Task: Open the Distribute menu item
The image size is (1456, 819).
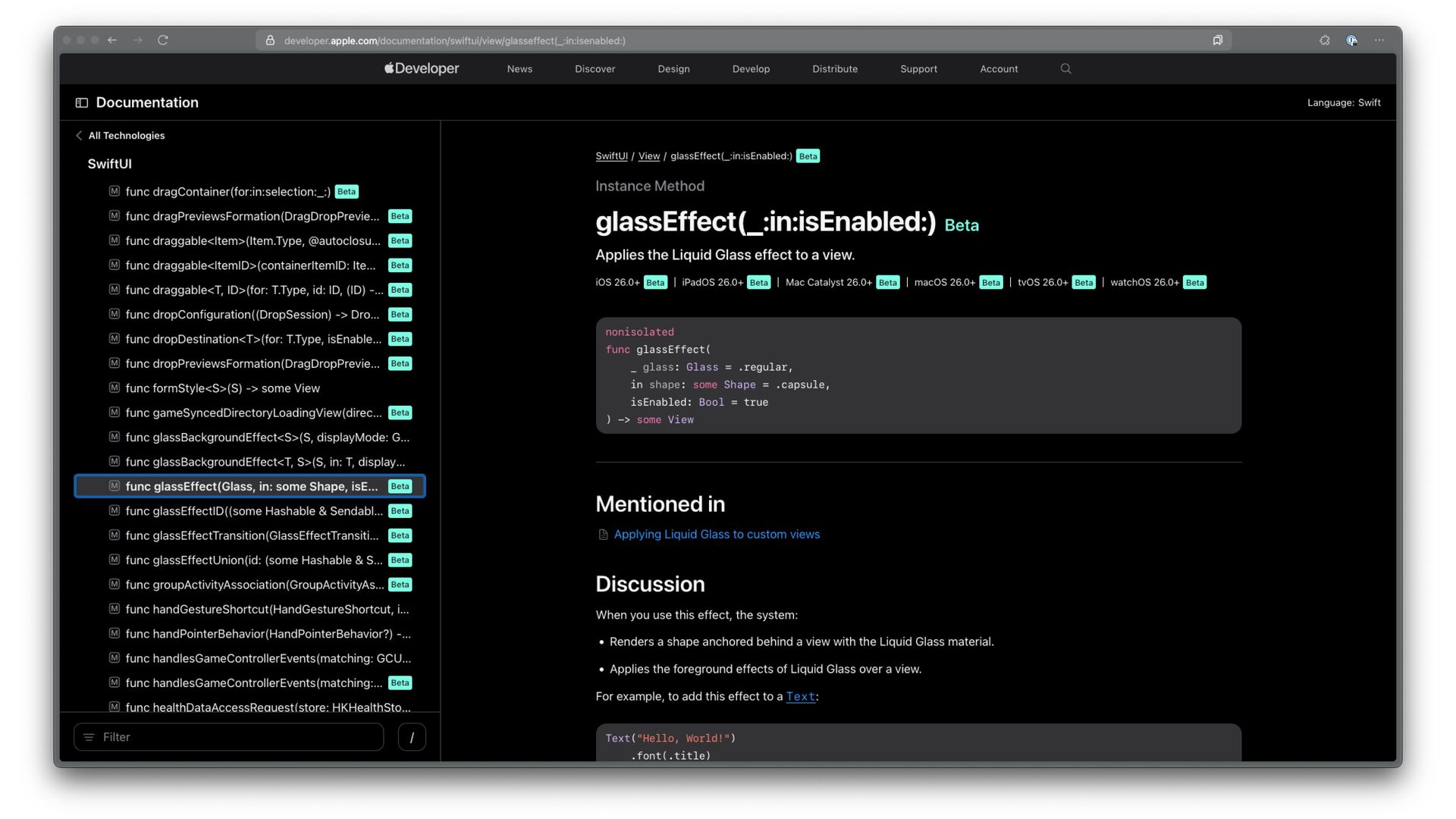Action: [x=835, y=68]
